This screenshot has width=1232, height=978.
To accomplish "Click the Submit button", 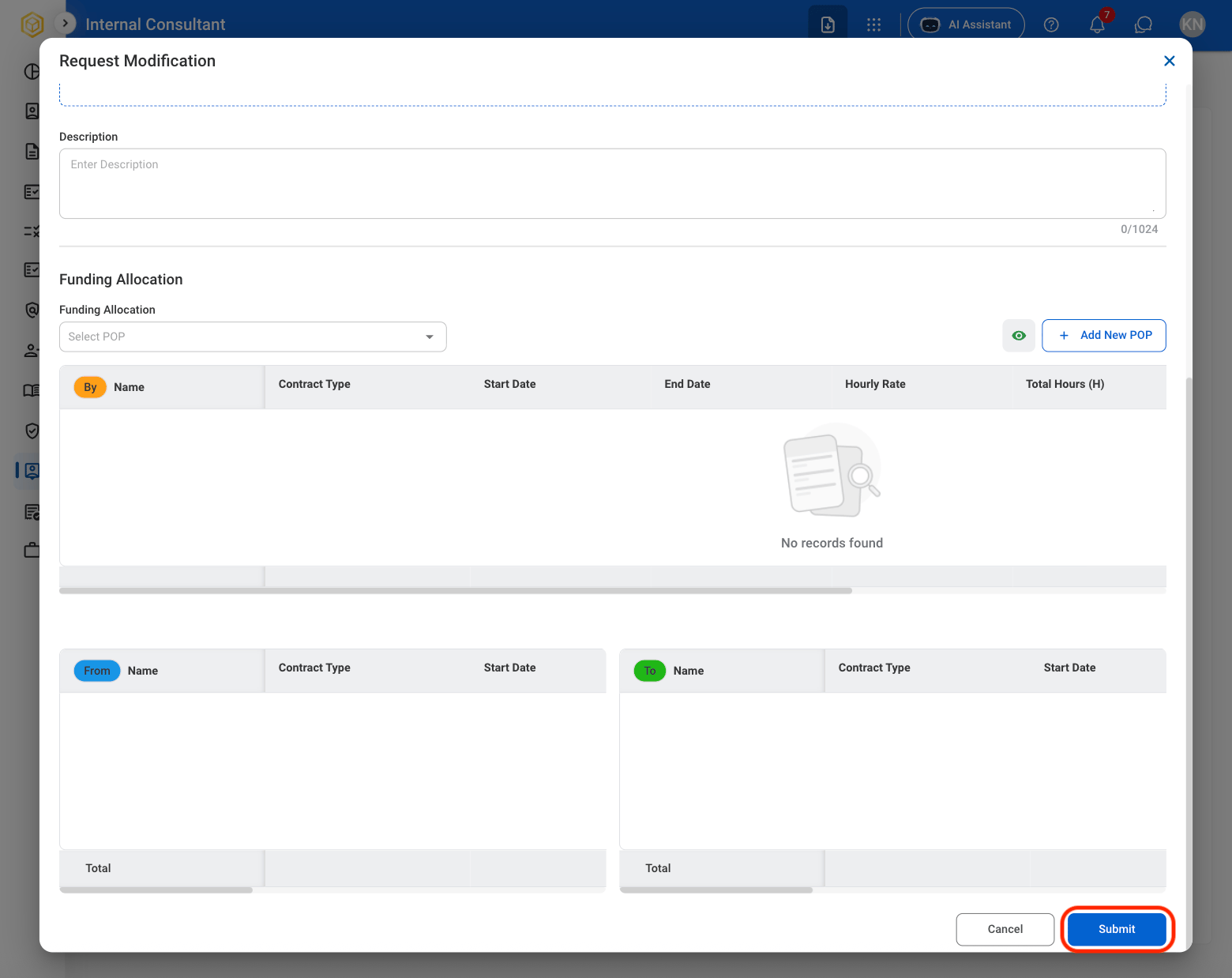I will 1117,929.
